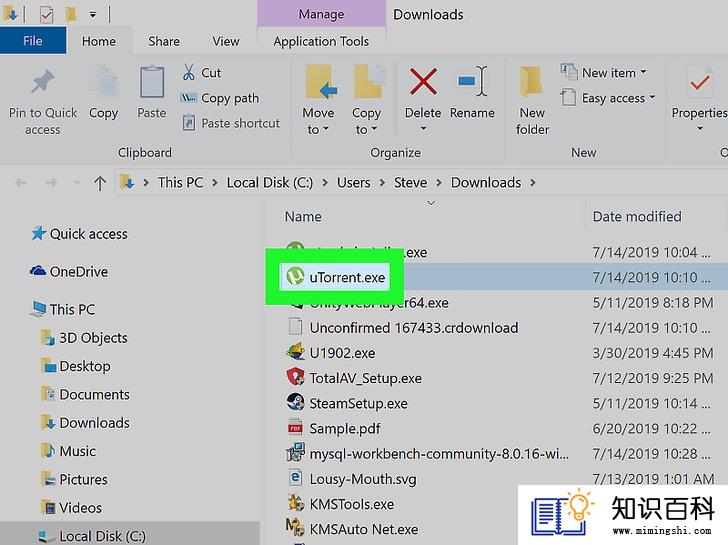Select the Manage contextual tab
728x545 pixels.
coord(321,14)
